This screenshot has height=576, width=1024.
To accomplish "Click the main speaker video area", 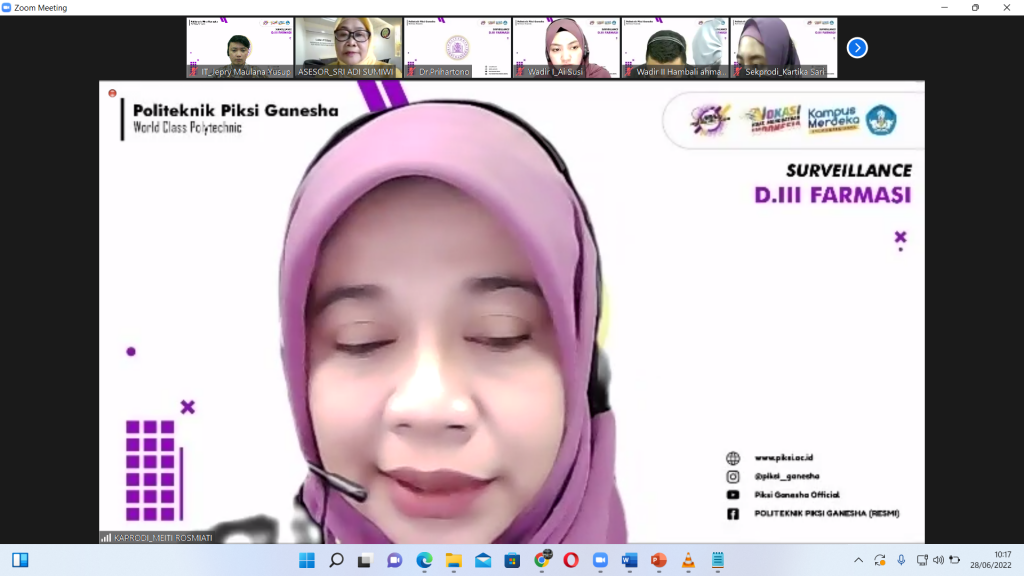I will (x=512, y=312).
